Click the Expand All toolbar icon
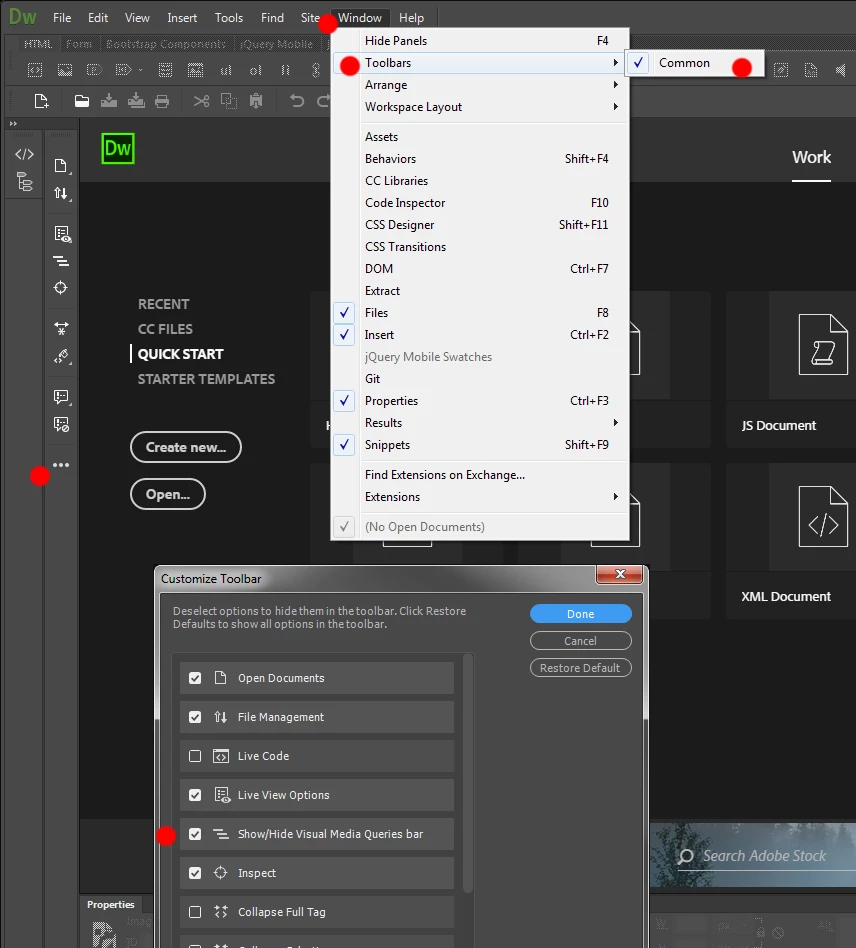The height and width of the screenshot is (948, 856). point(61,328)
